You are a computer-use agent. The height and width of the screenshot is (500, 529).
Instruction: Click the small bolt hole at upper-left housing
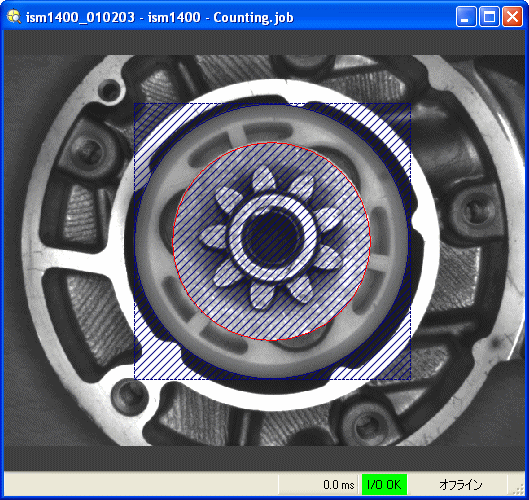tap(110, 90)
